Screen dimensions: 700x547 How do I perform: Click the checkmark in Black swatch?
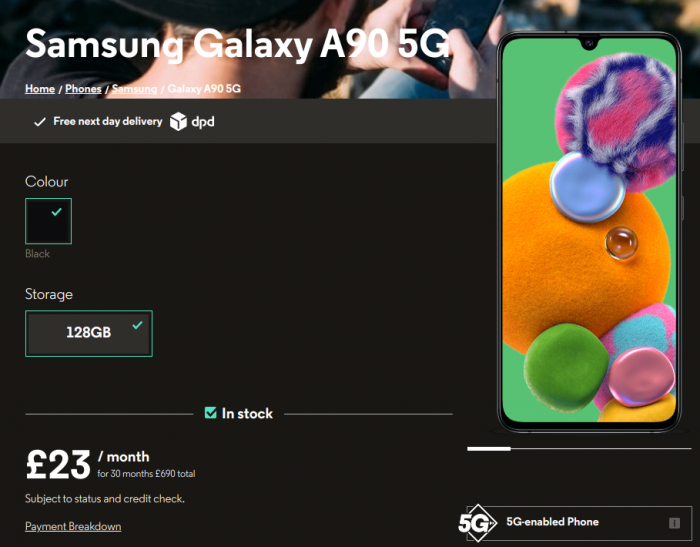coord(57,212)
